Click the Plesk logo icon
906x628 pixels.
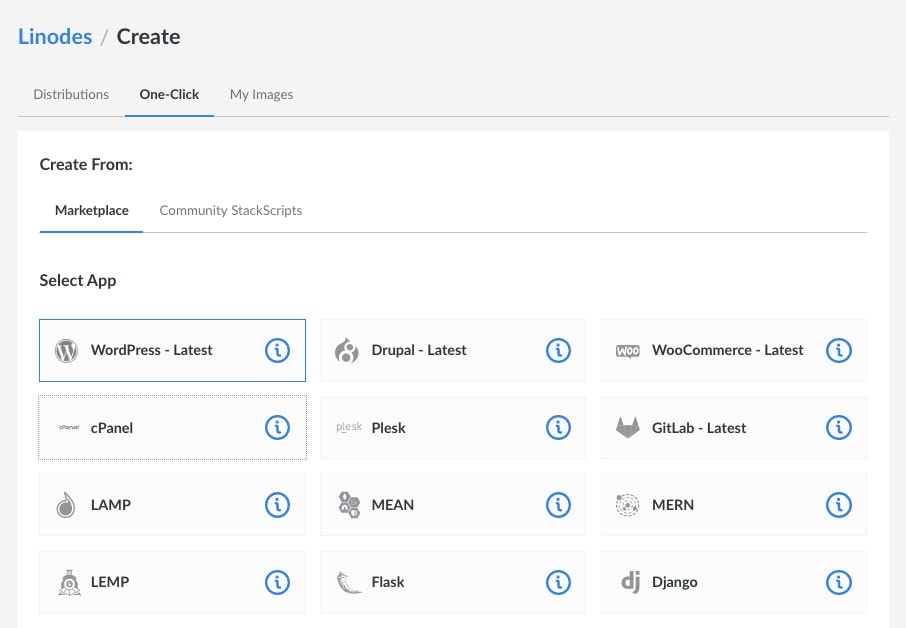[349, 427]
